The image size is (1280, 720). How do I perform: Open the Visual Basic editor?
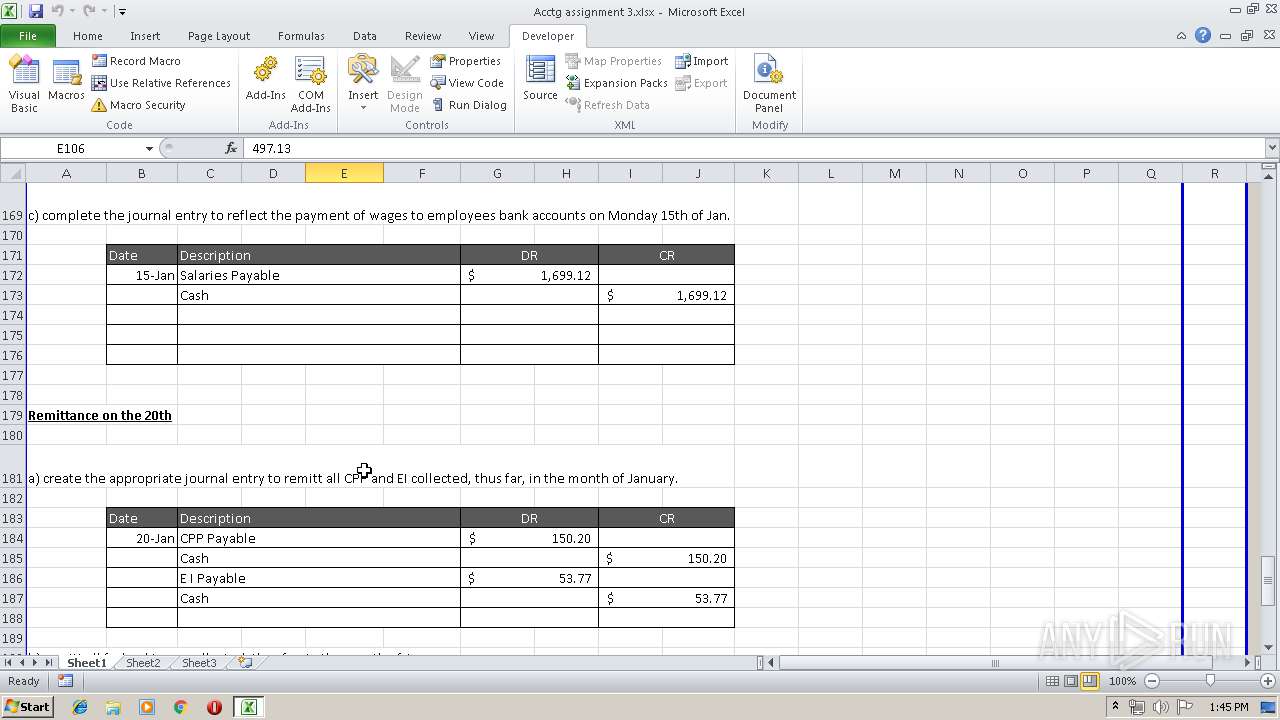[x=24, y=84]
